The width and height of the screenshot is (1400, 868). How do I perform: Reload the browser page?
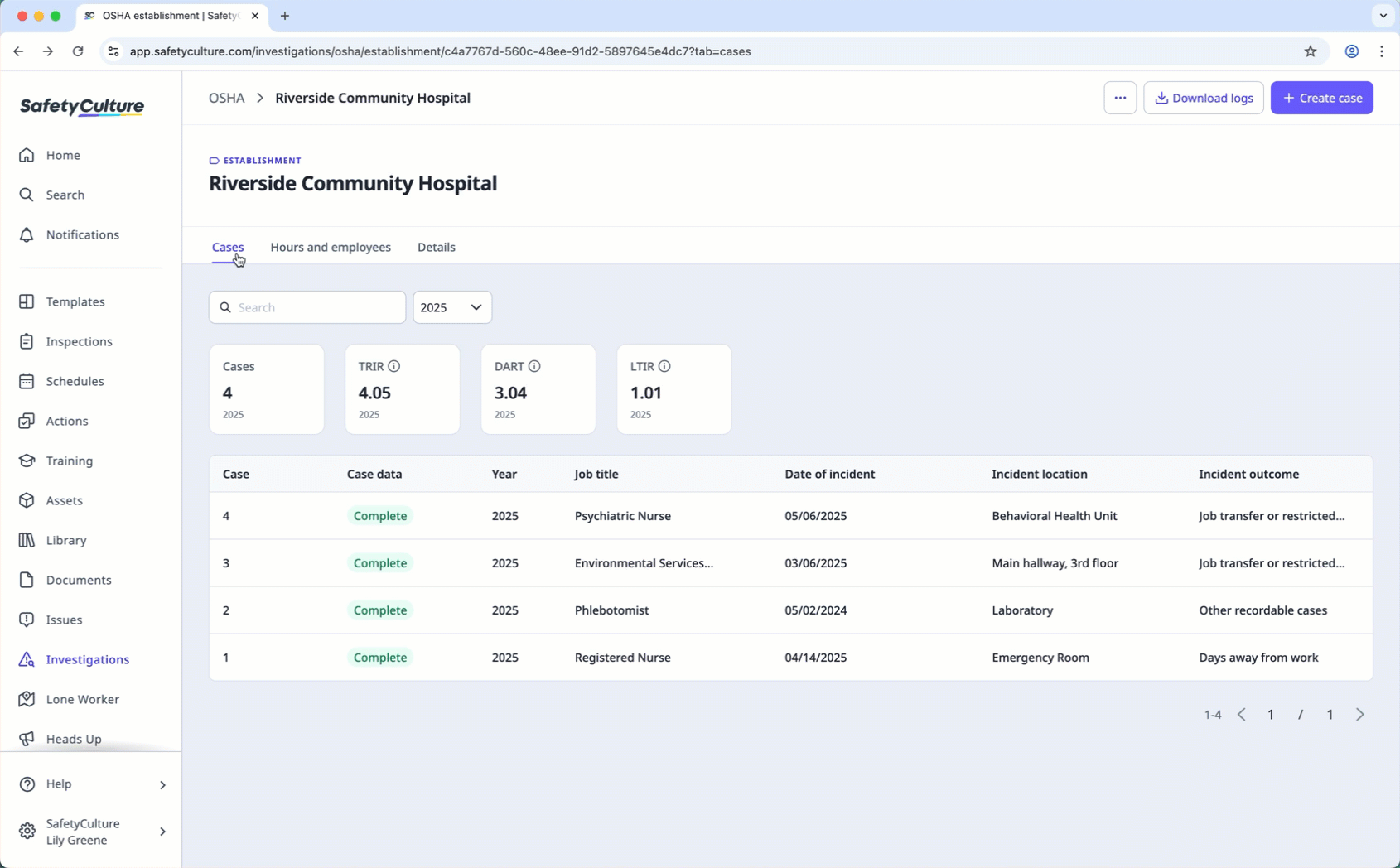(78, 51)
